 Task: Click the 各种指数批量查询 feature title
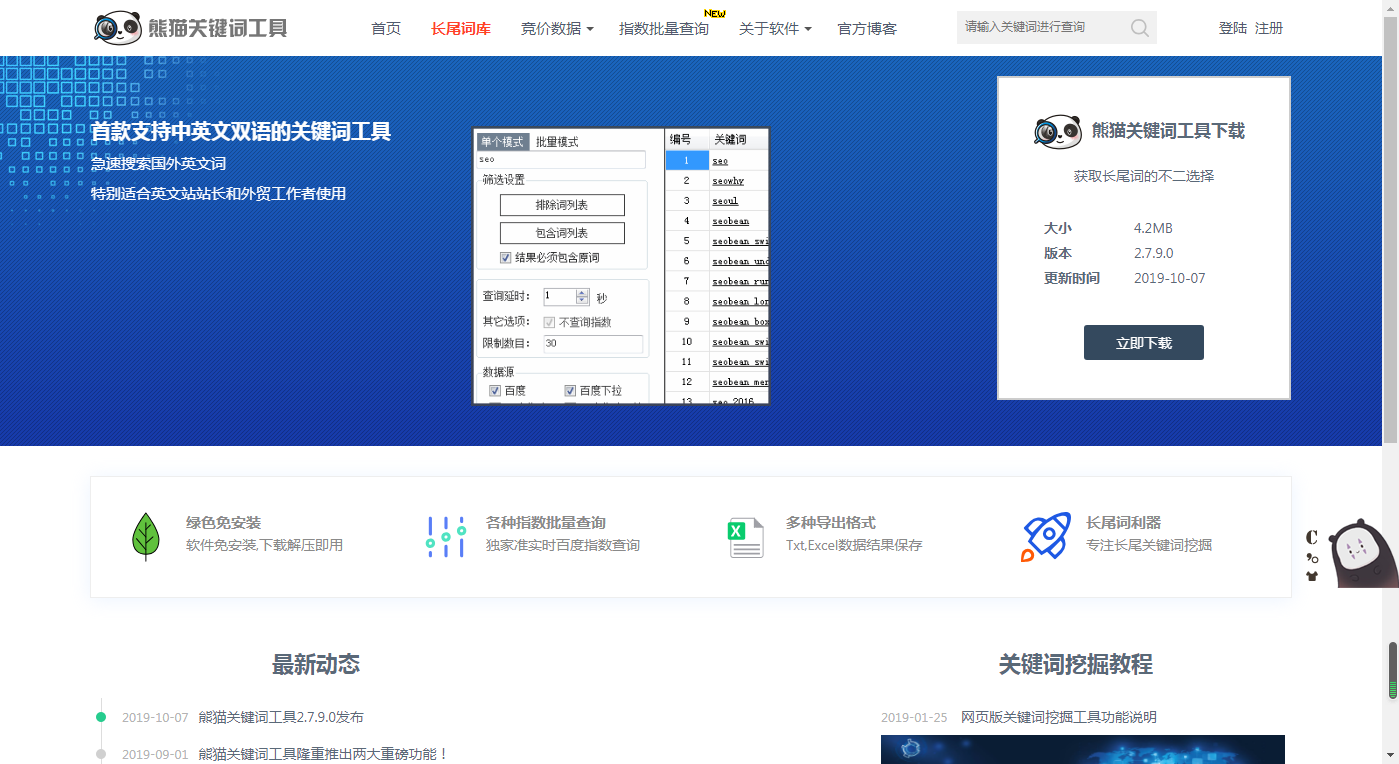click(546, 522)
